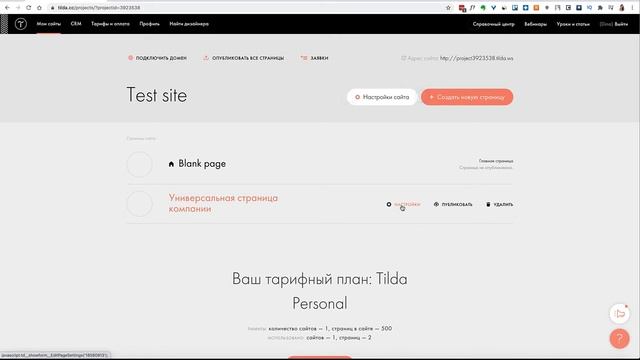Go to Тарифы и оплата
This screenshot has width=640, height=360.
(x=110, y=24)
